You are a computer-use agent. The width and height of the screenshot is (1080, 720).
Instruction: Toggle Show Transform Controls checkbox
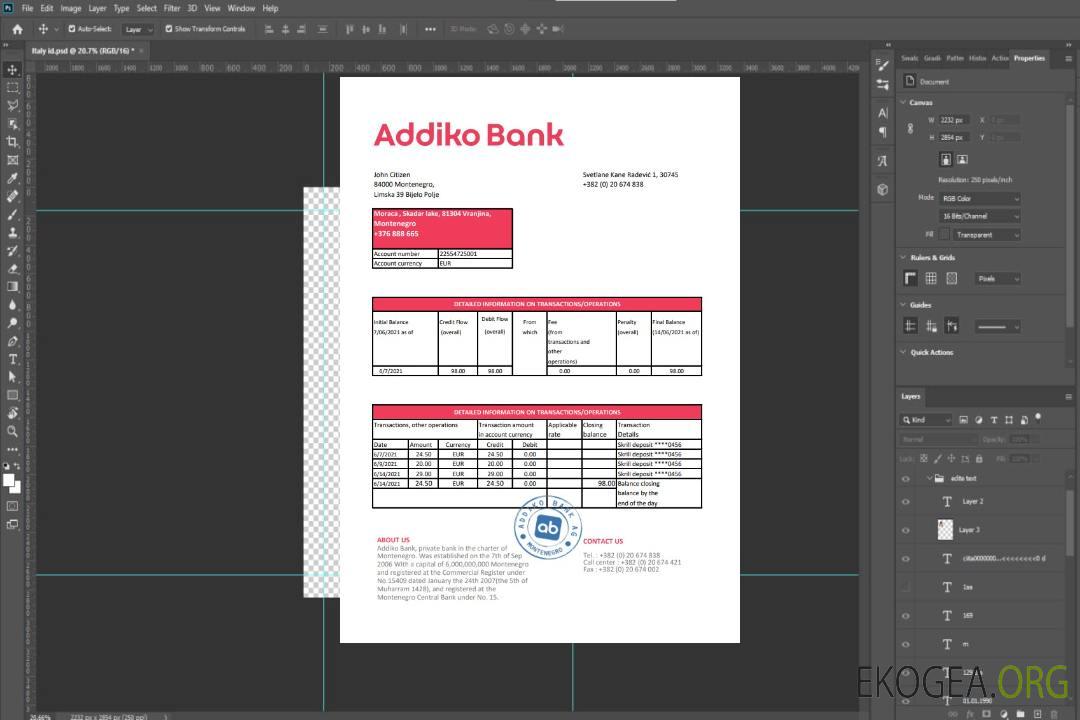click(x=169, y=29)
